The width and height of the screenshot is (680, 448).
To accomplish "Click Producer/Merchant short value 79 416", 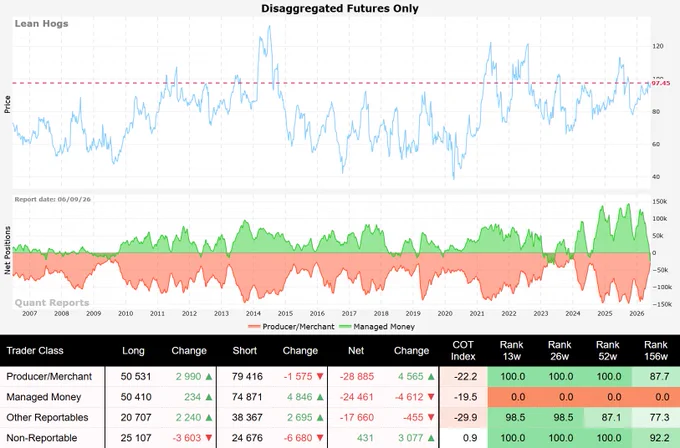I will click(247, 376).
